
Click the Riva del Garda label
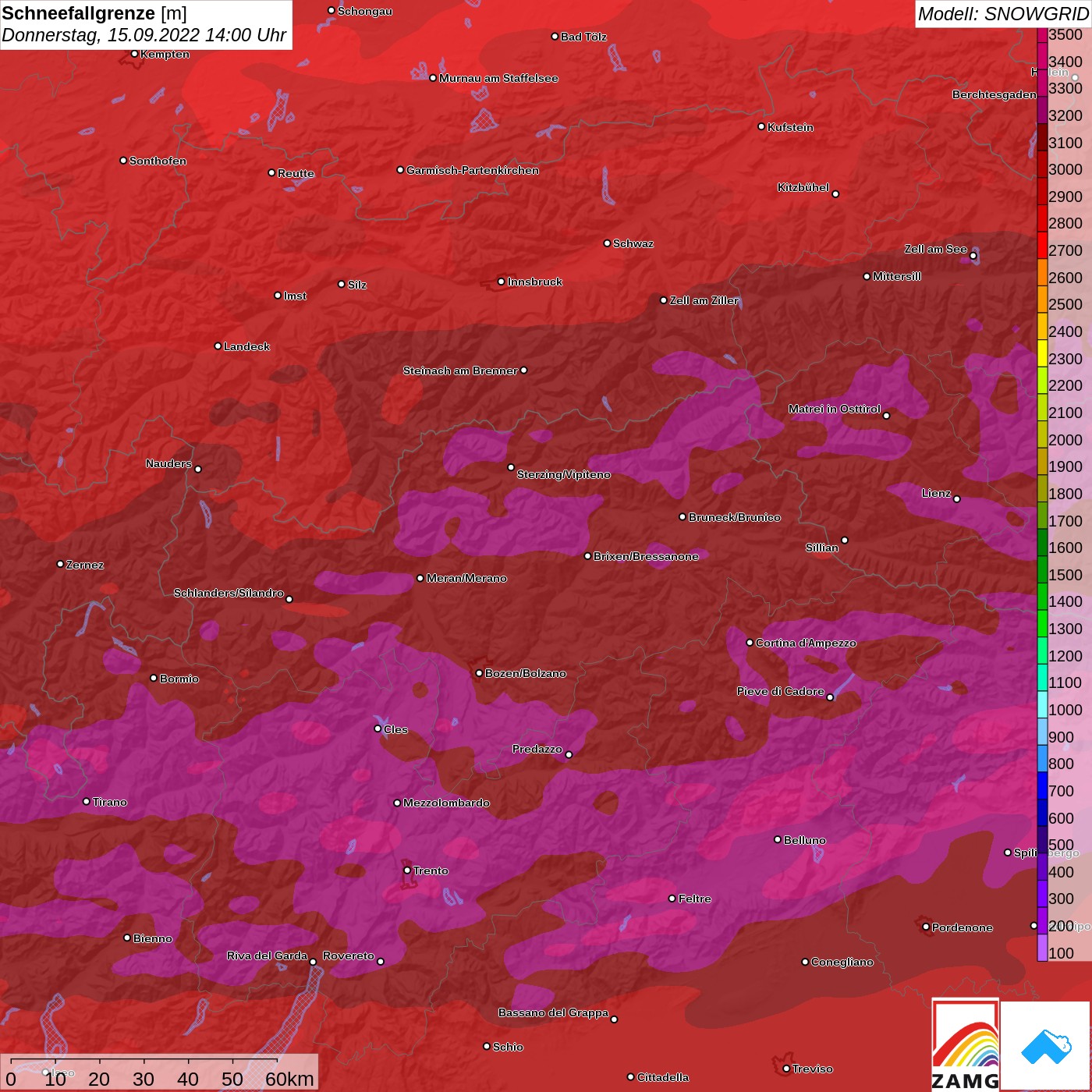(x=268, y=955)
